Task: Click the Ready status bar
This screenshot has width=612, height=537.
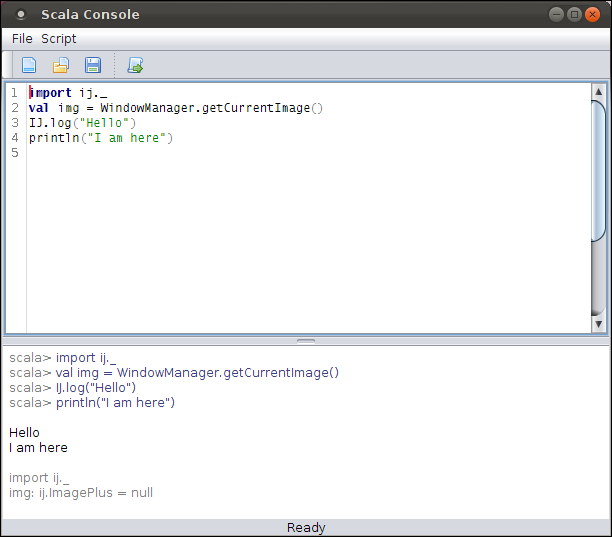Action: [306, 528]
